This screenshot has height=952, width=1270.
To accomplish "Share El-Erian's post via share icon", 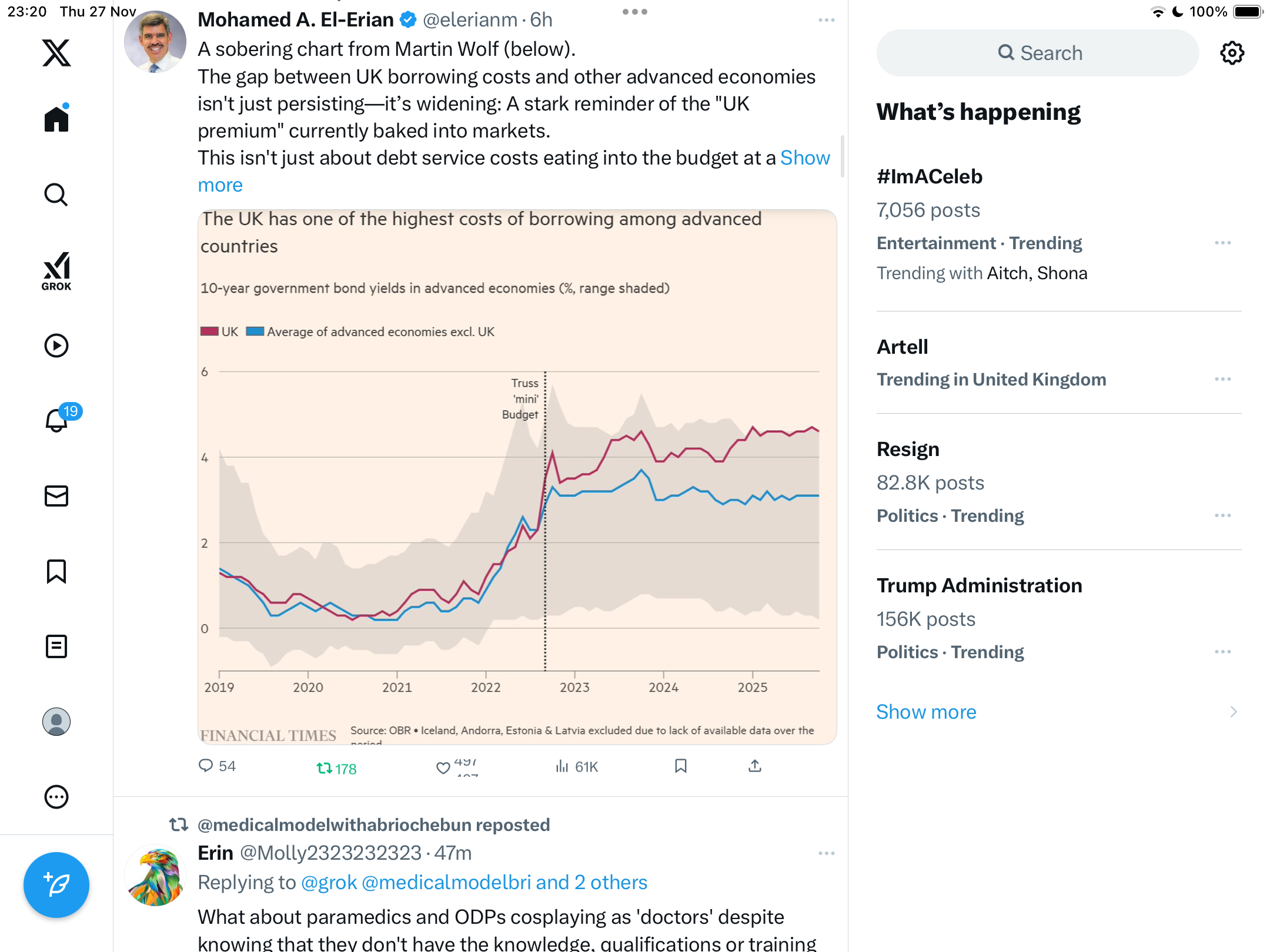I will (755, 766).
